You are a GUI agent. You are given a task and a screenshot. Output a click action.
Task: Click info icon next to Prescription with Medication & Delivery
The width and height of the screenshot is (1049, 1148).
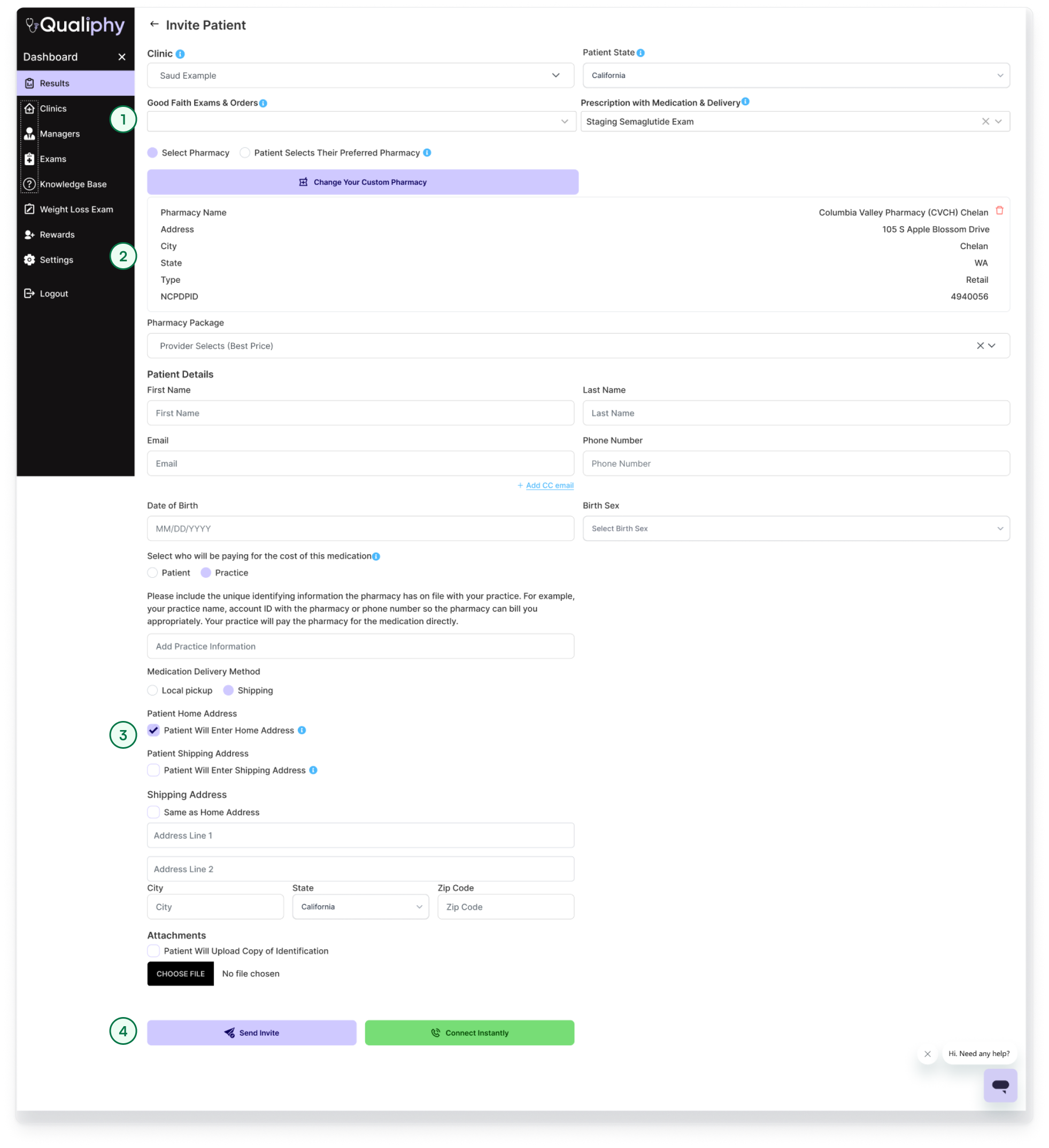point(745,102)
